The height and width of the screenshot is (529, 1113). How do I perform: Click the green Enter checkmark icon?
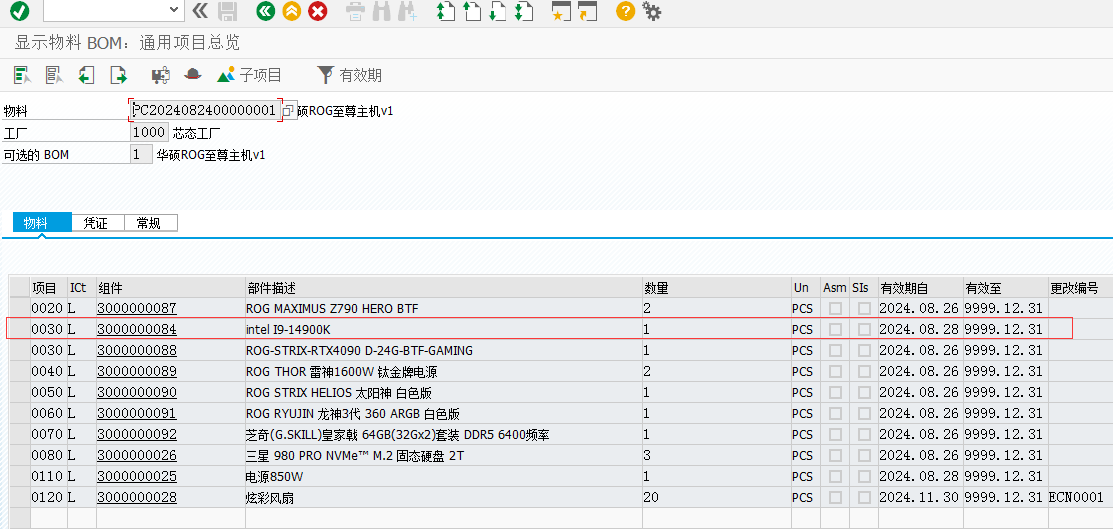[20, 11]
